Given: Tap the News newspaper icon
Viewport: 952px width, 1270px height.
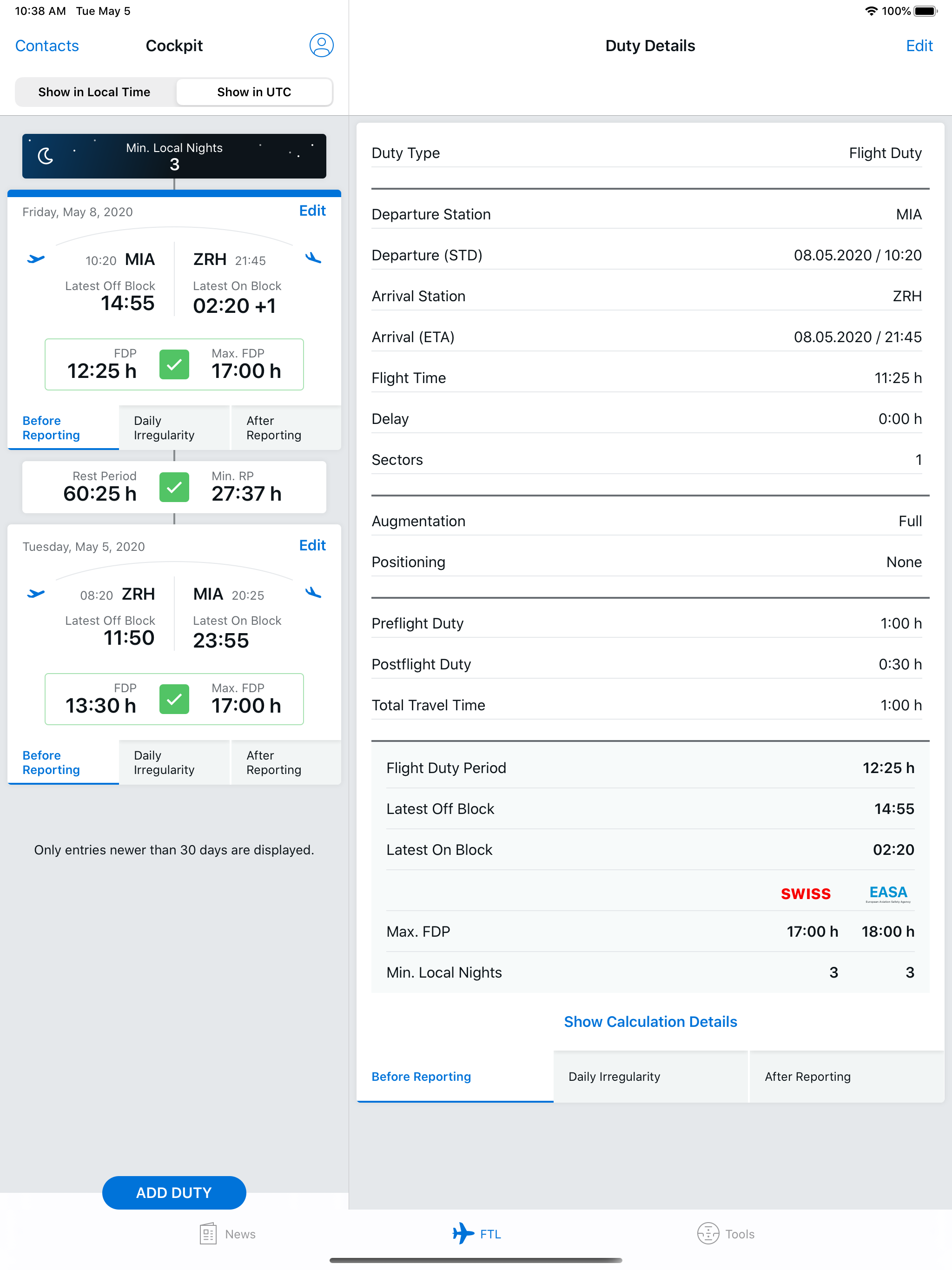Looking at the screenshot, I should 208,1233.
